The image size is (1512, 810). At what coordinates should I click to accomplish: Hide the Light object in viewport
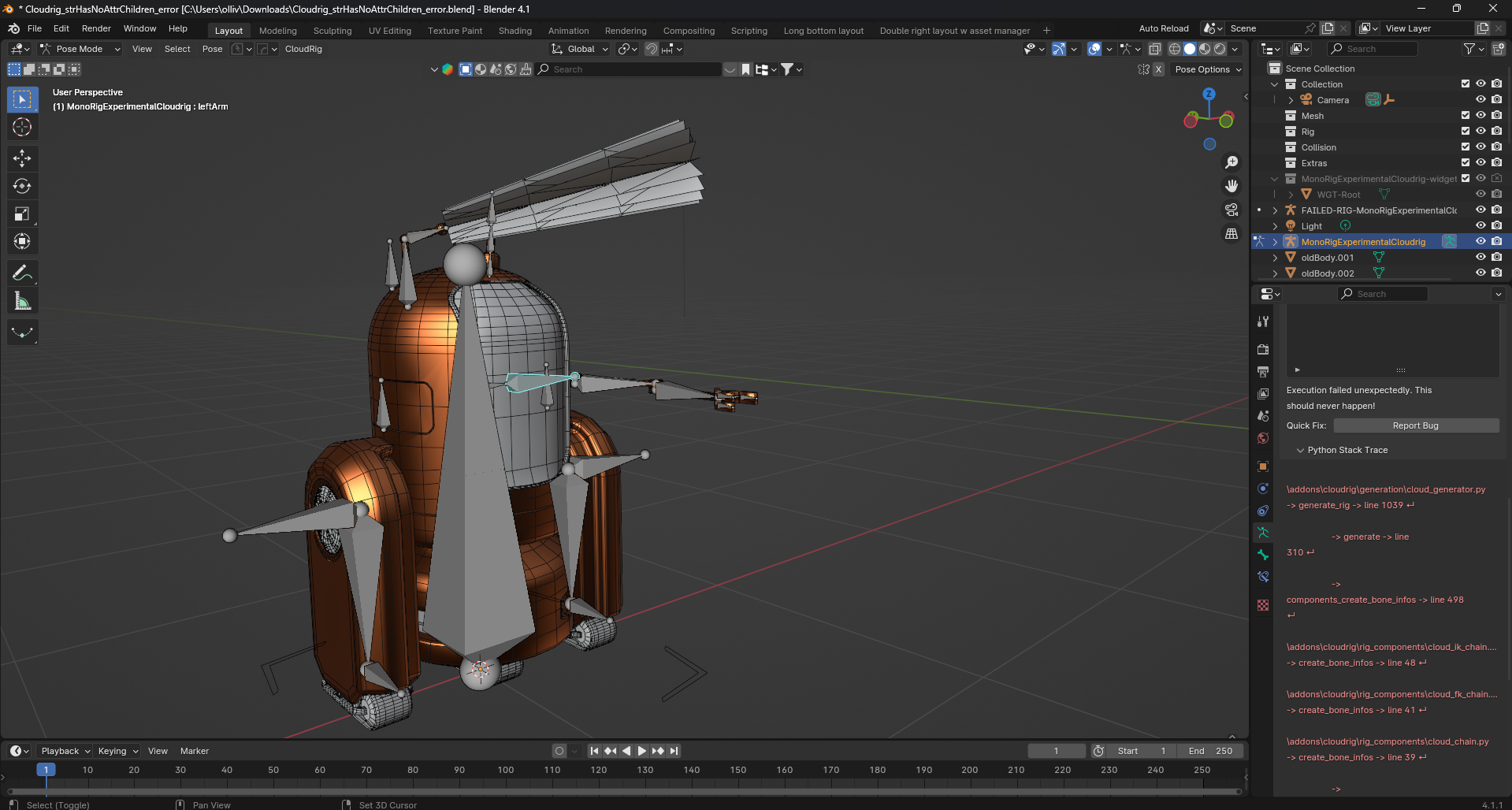(1480, 225)
